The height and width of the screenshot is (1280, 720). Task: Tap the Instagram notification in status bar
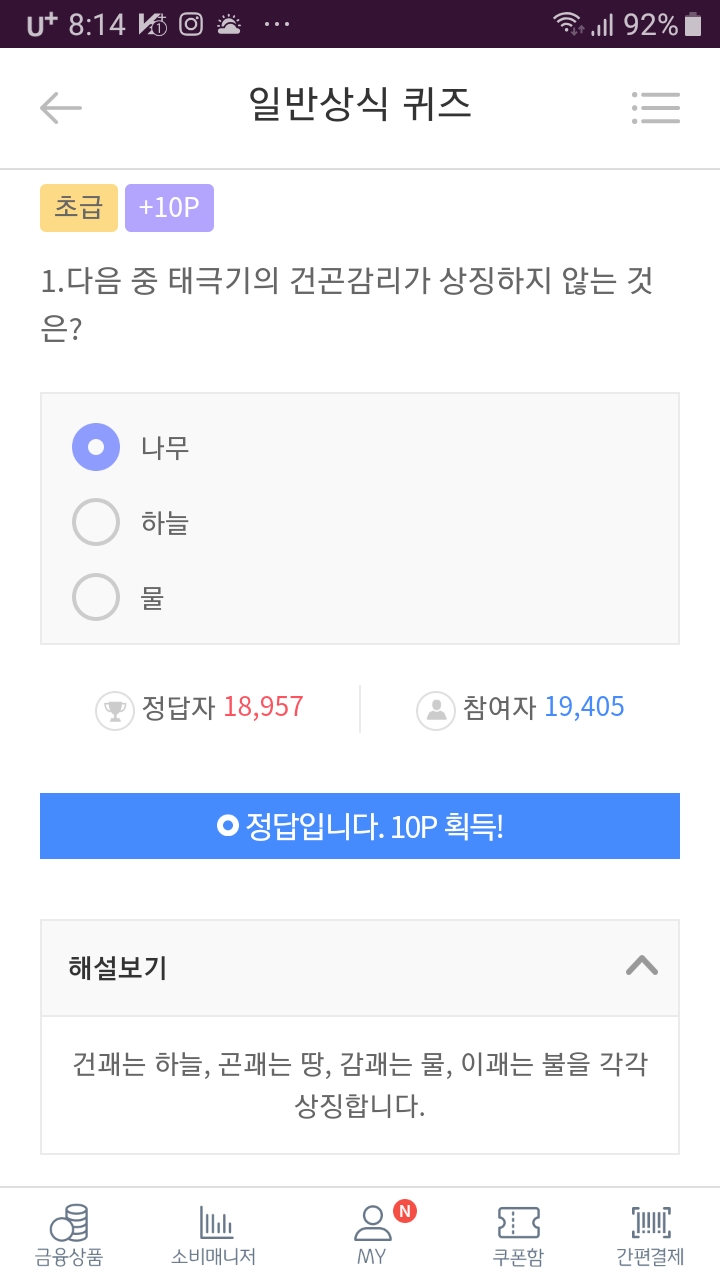(191, 24)
